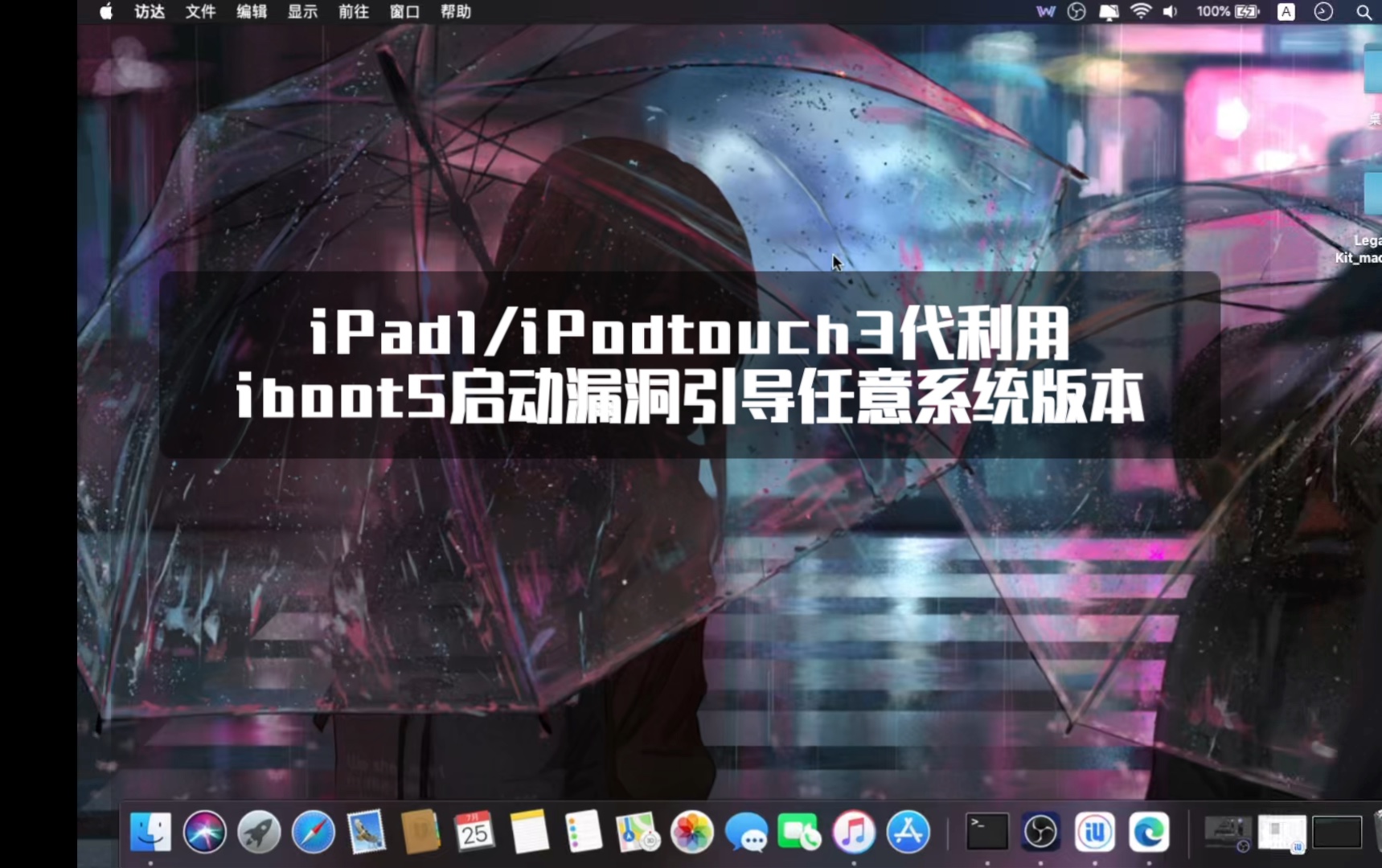Open the Wi-Fi status menu

click(1140, 11)
